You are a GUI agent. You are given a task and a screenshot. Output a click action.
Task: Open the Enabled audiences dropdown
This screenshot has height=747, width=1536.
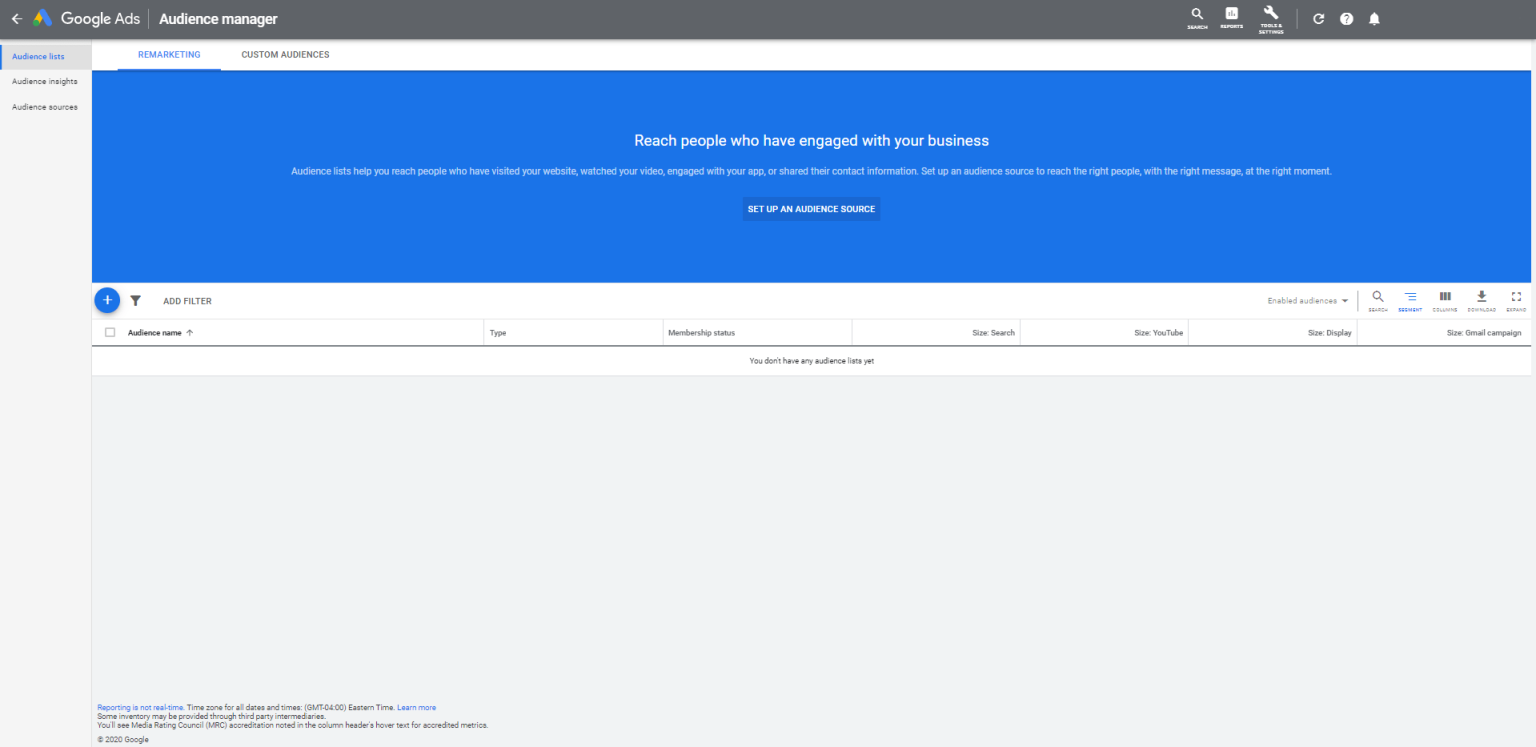point(1307,301)
